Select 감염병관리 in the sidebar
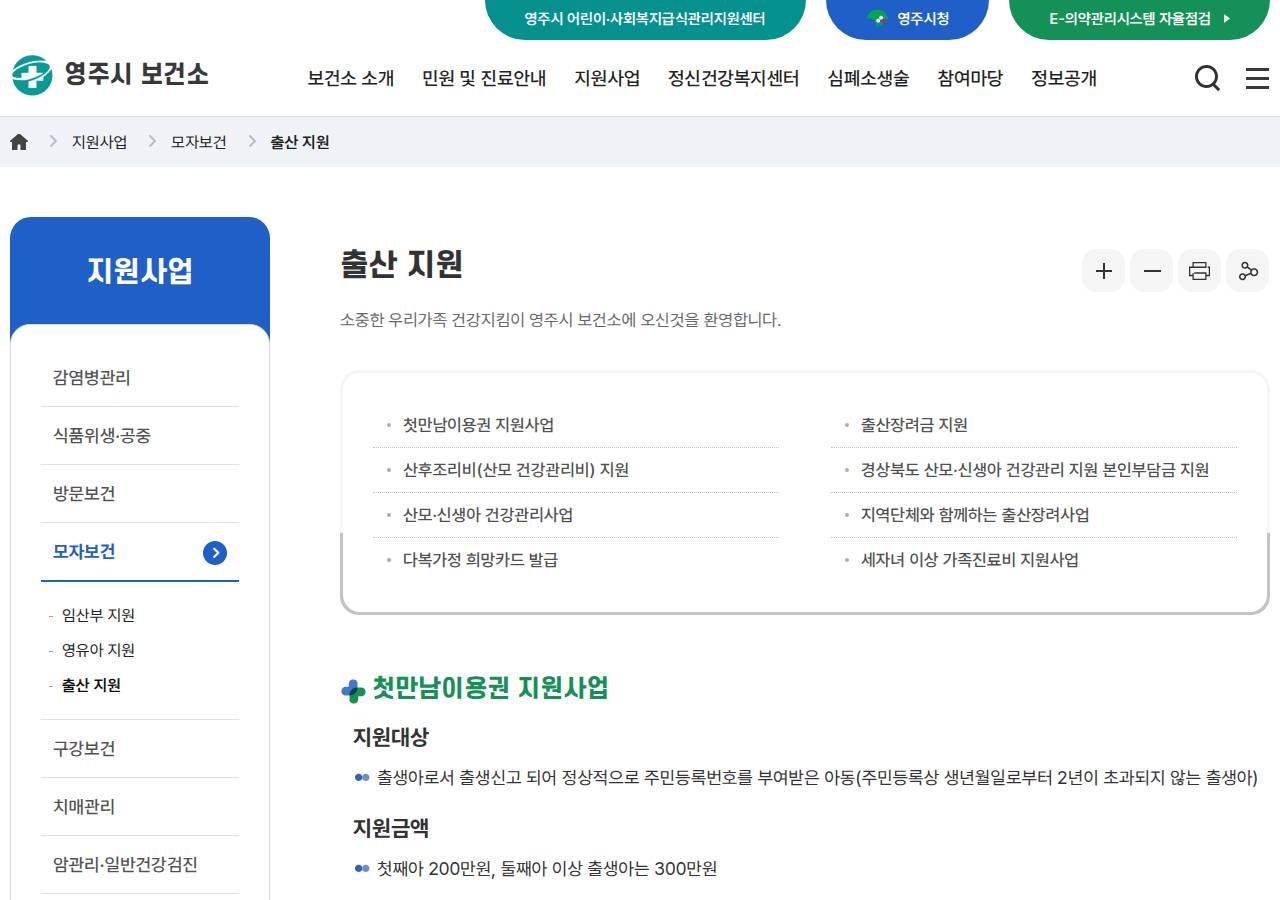Viewport: 1280px width, 900px height. [140, 378]
